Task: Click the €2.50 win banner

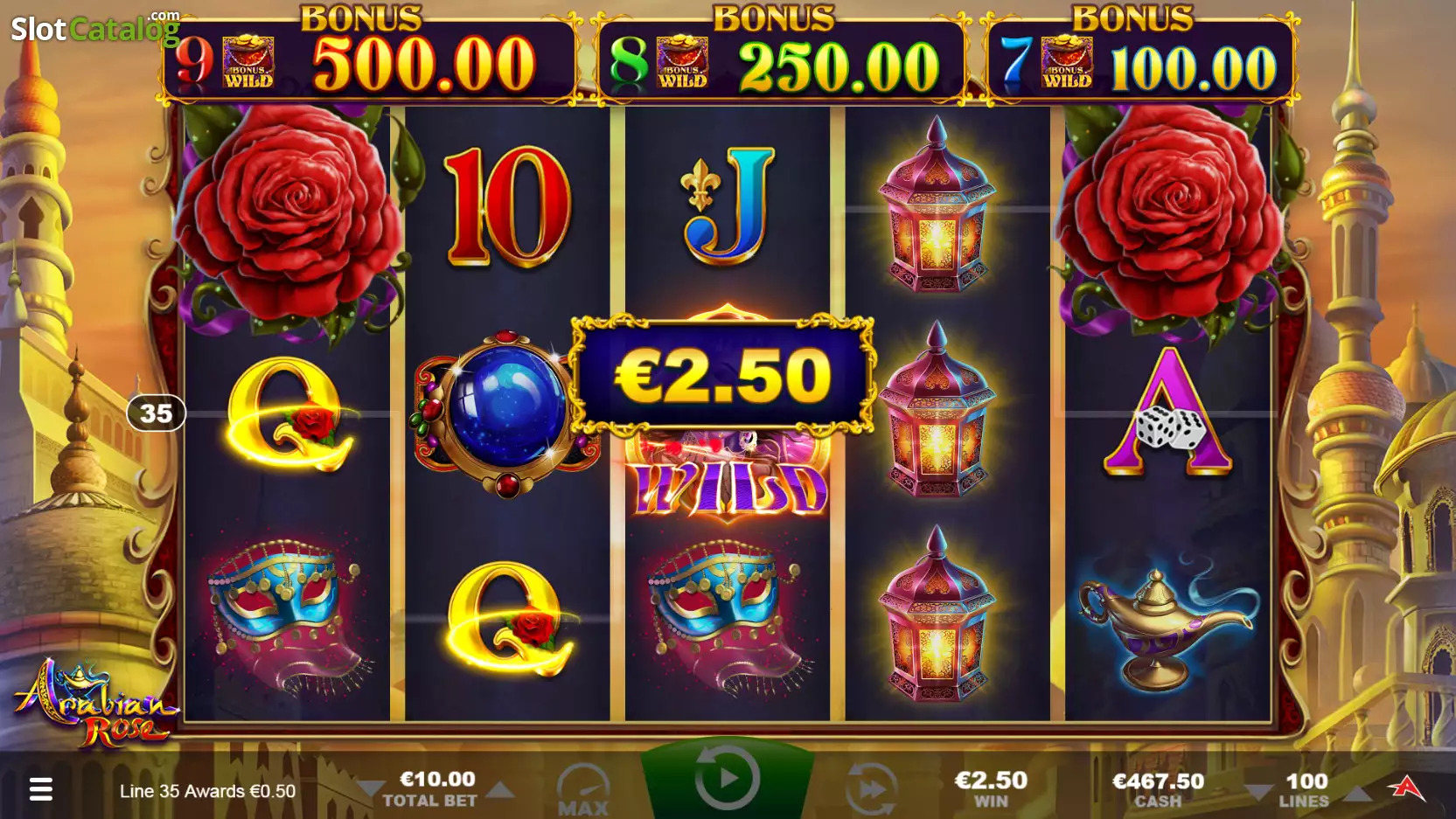Action: pos(722,375)
